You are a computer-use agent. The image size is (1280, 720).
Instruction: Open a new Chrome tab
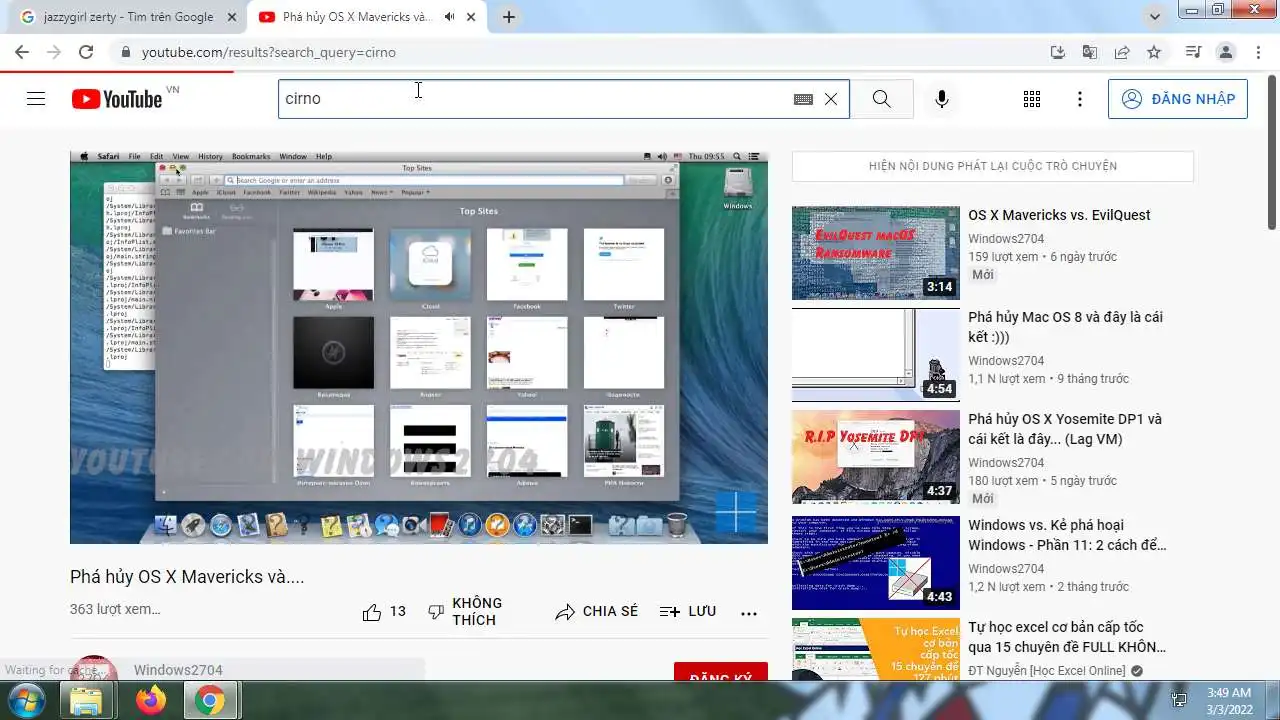[509, 17]
